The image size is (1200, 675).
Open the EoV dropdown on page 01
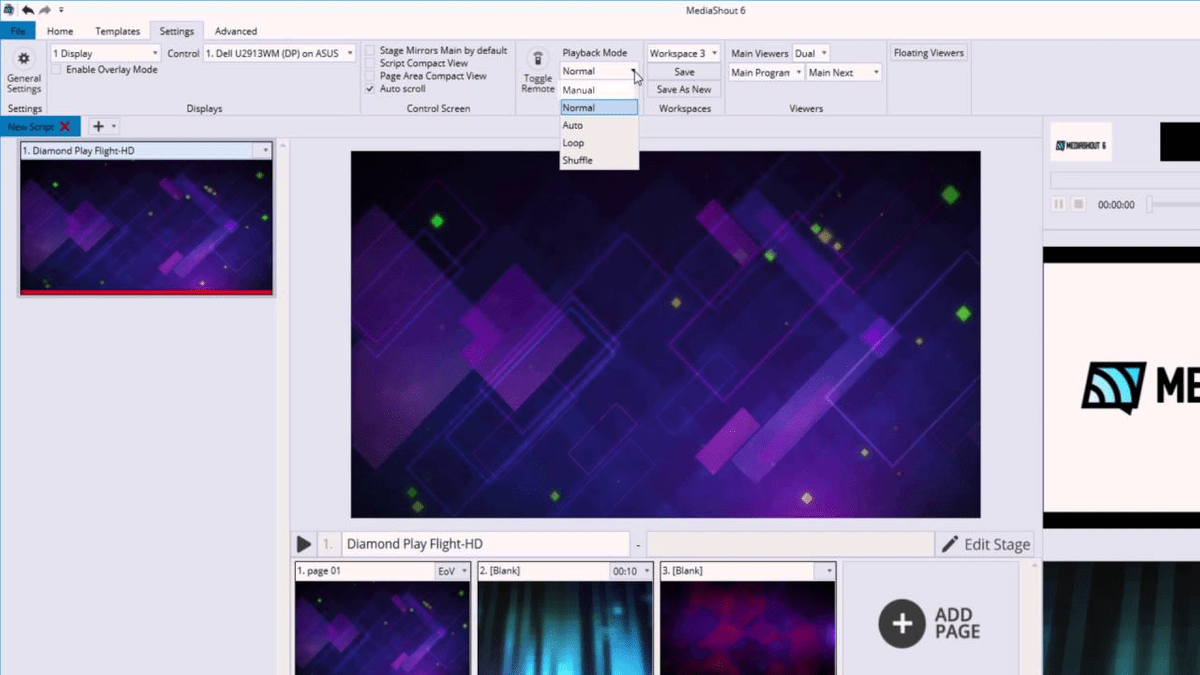pos(453,571)
